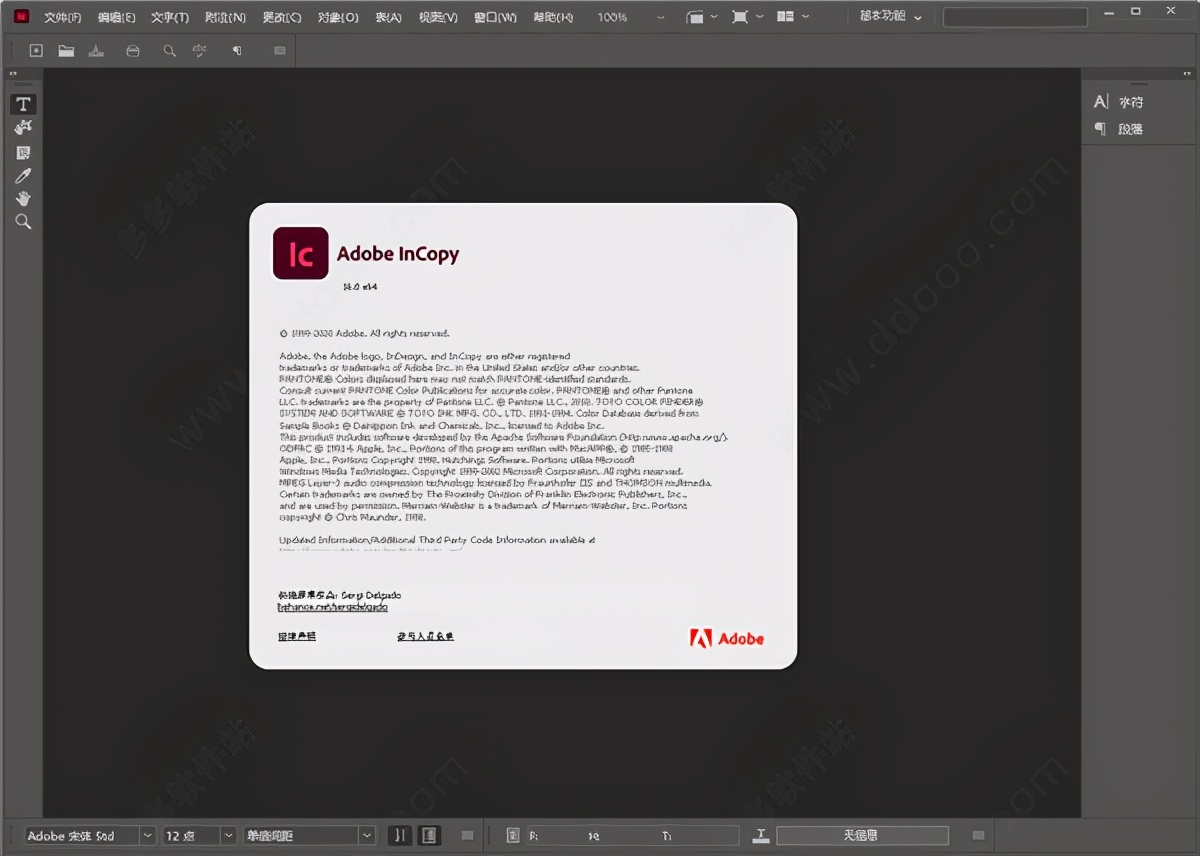This screenshot has height=856, width=1200.
Task: Click the InCopy app icon in title bar
Action: (22, 16)
